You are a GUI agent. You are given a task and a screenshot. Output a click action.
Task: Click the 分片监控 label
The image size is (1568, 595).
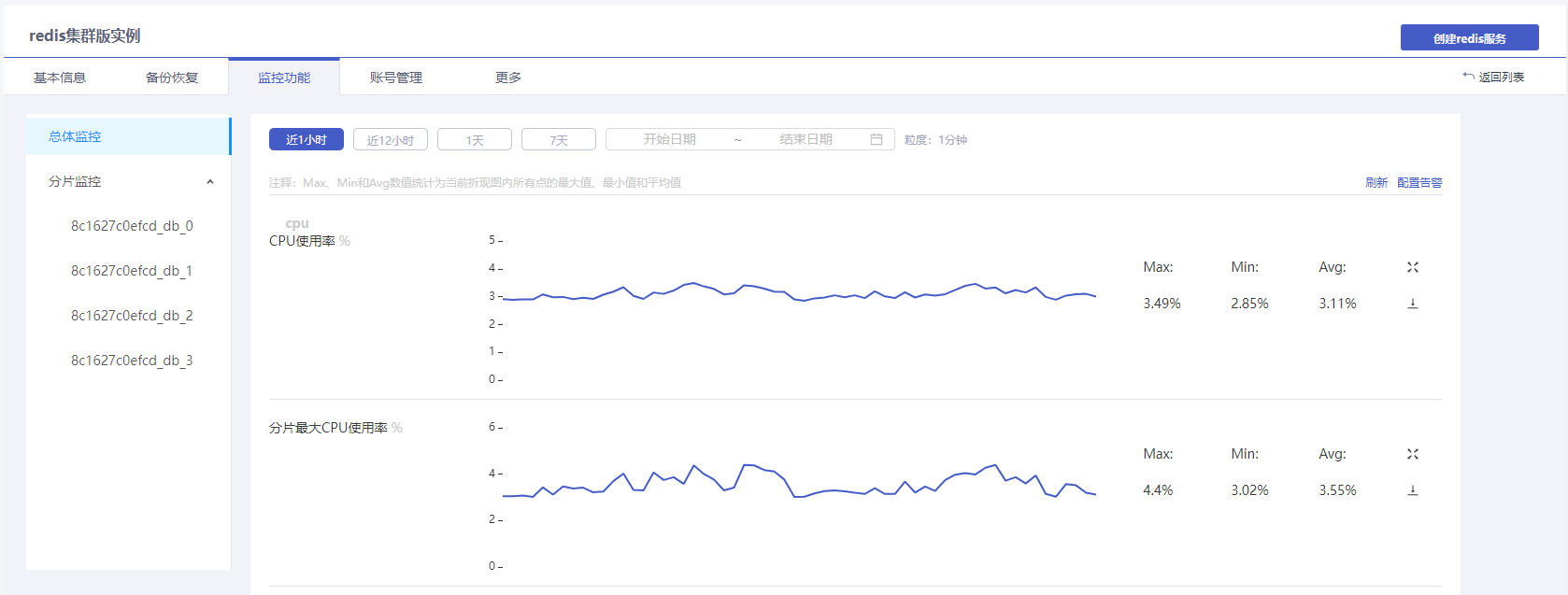(75, 181)
